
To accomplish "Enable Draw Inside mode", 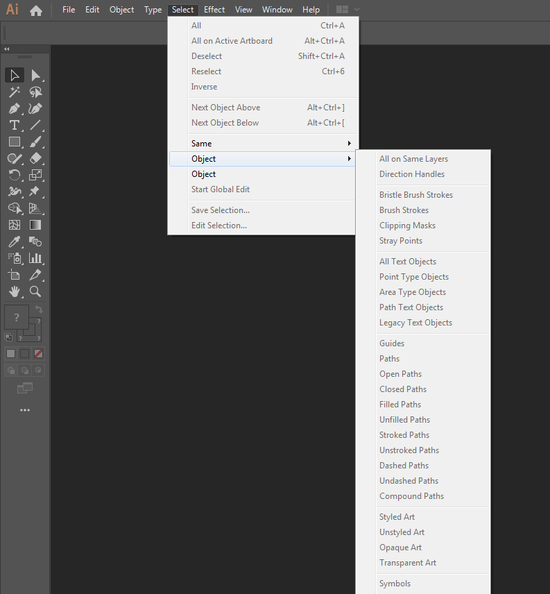I will (x=38, y=370).
